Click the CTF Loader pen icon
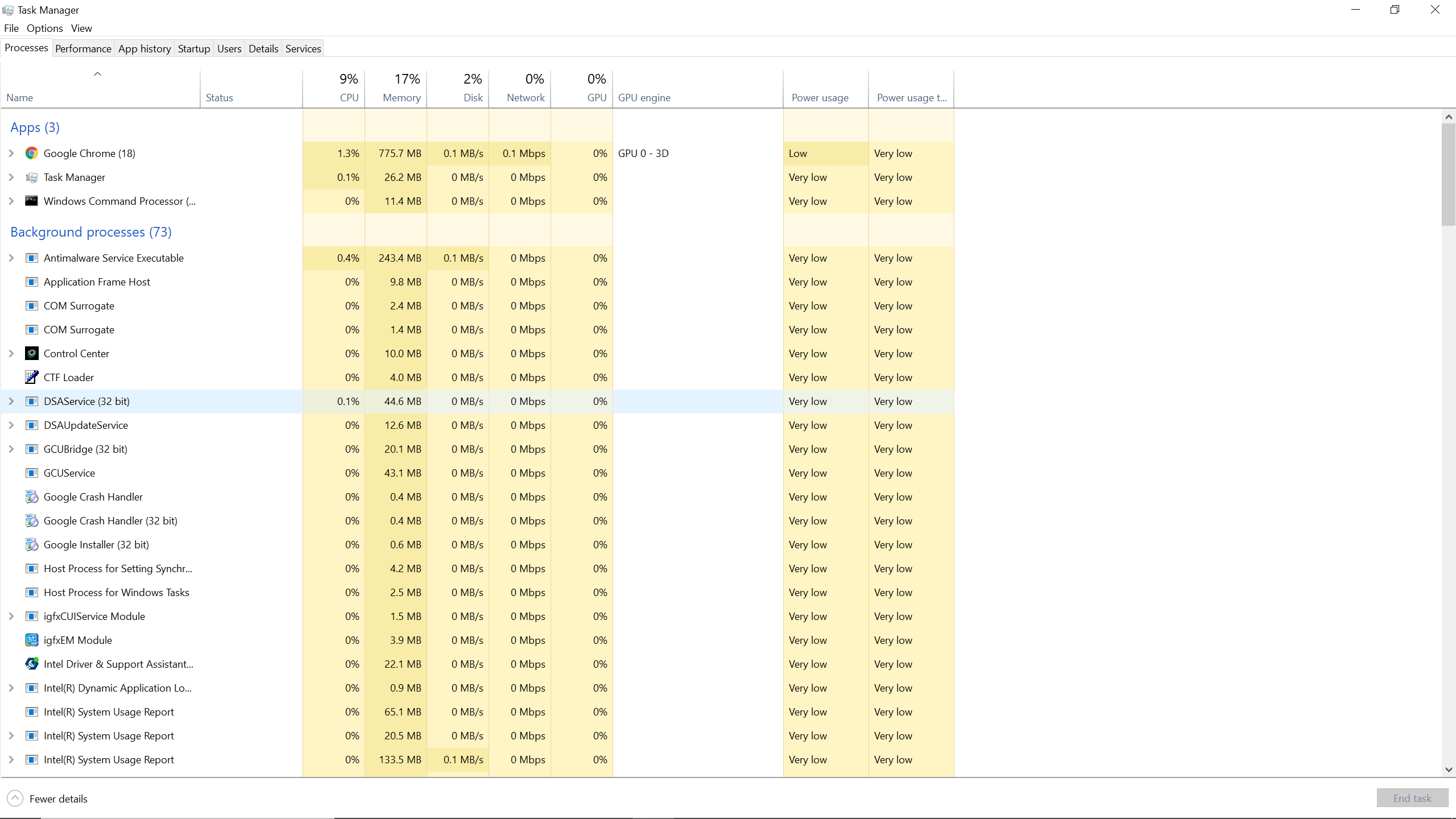Image resolution: width=1456 pixels, height=819 pixels. pos(32,377)
